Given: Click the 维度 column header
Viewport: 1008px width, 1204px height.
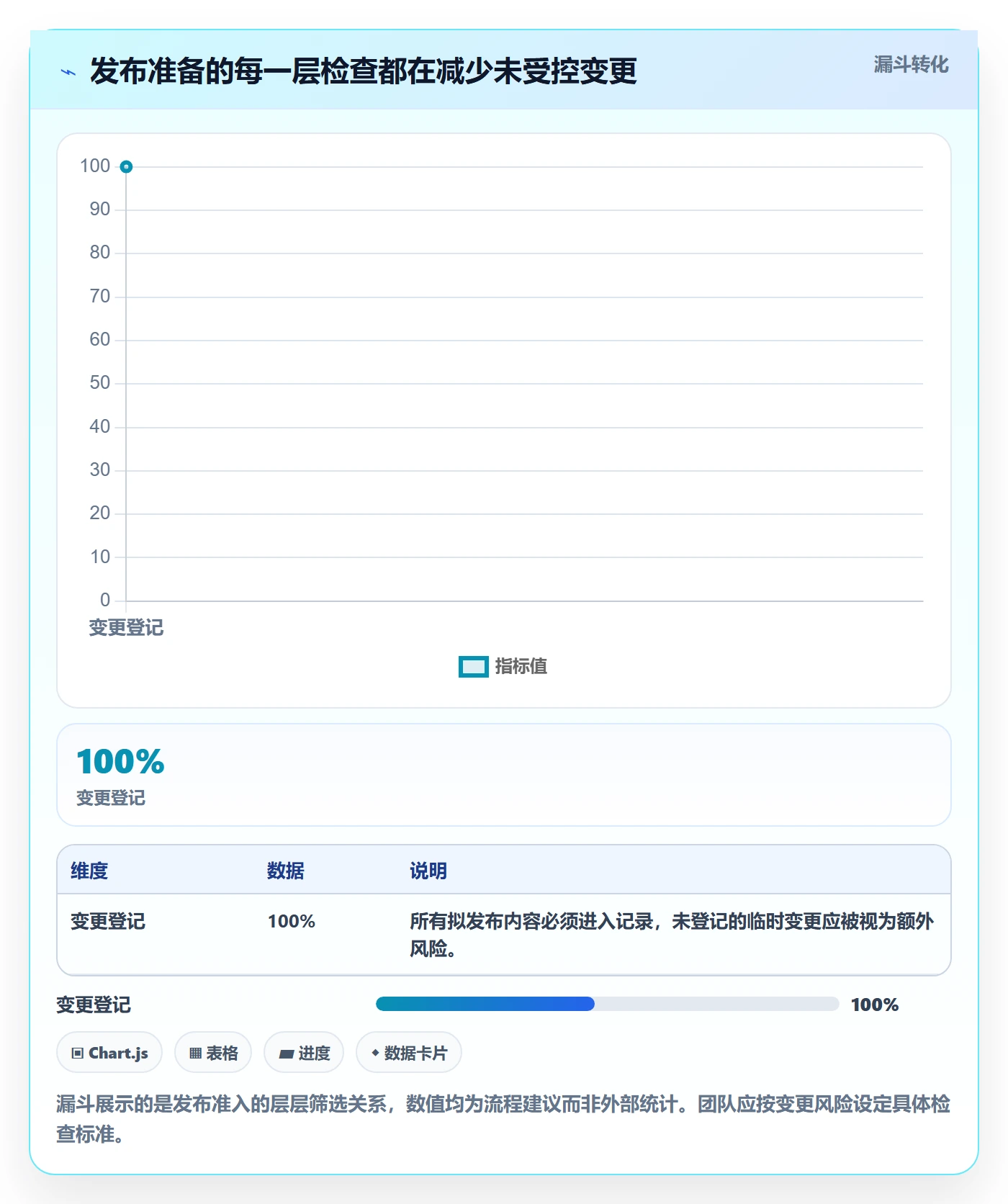Looking at the screenshot, I should click(x=89, y=871).
